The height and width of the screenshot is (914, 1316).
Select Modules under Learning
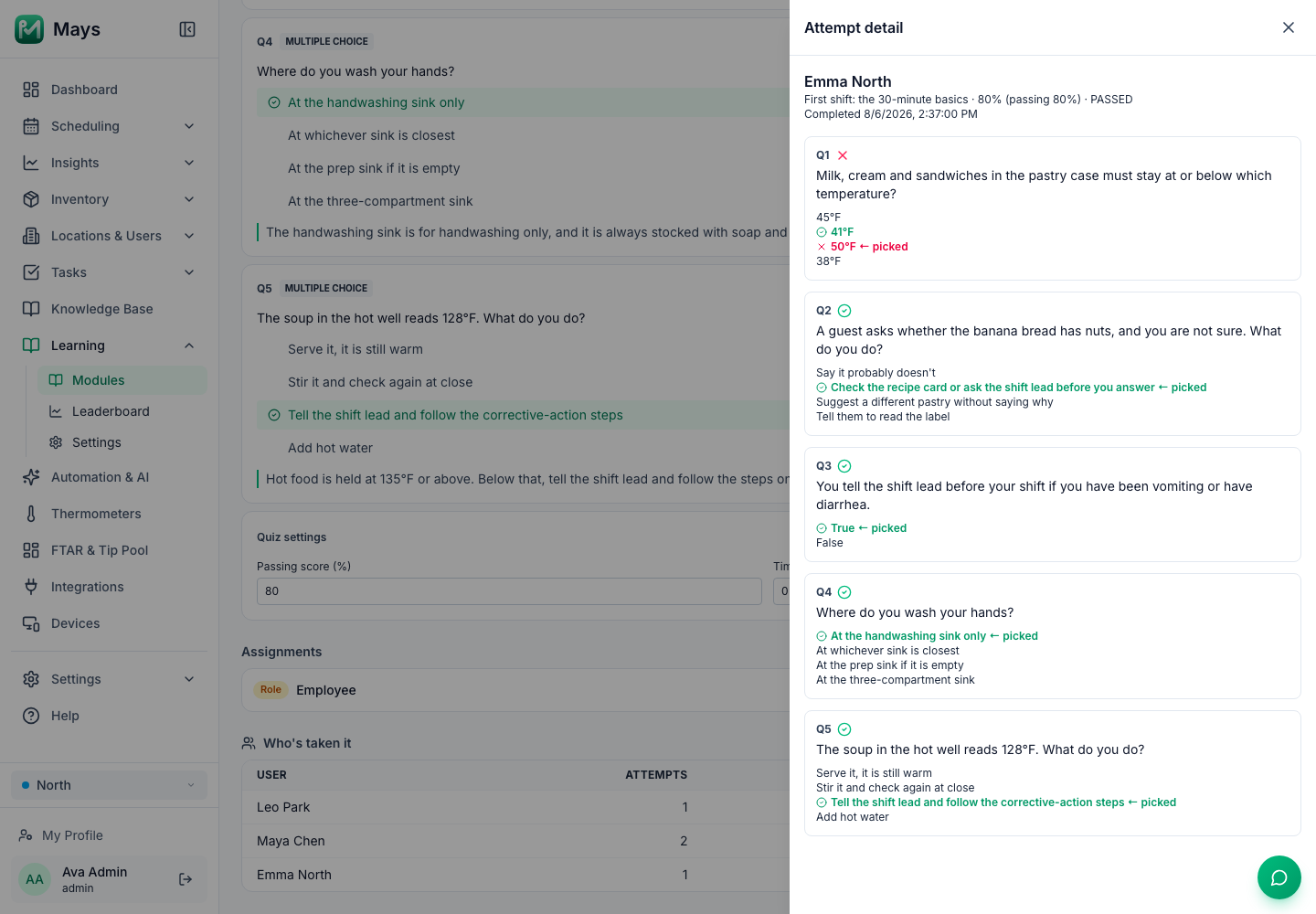click(x=122, y=380)
